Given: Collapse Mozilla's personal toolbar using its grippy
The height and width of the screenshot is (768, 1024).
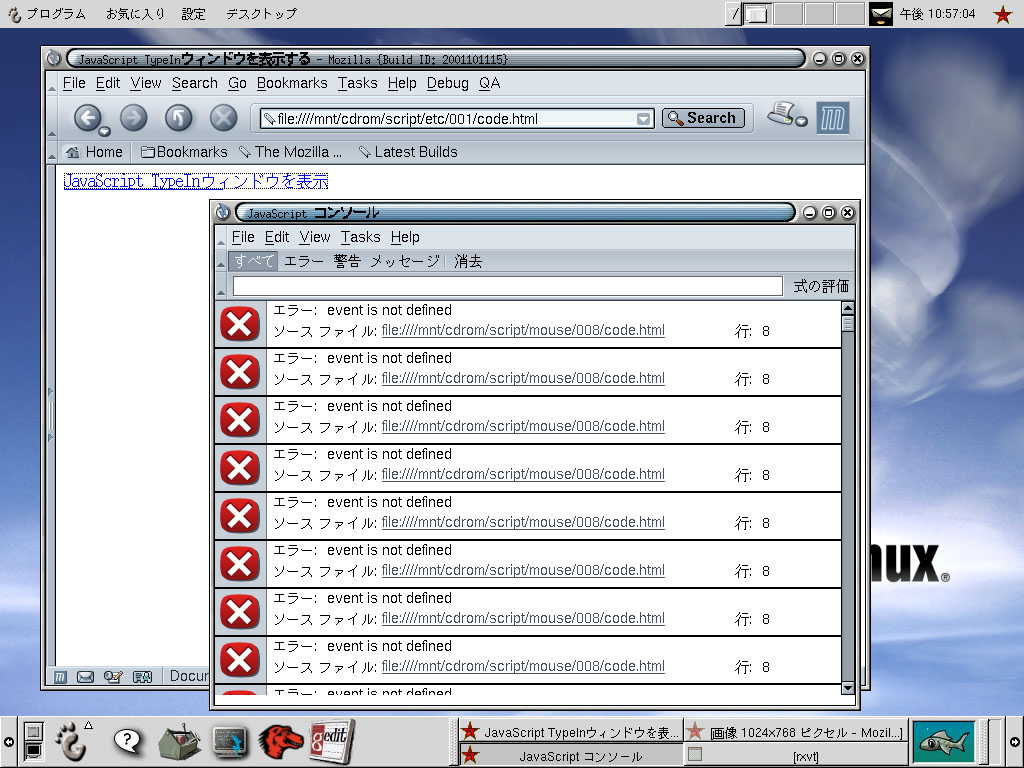Looking at the screenshot, I should pyautogui.click(x=52, y=152).
